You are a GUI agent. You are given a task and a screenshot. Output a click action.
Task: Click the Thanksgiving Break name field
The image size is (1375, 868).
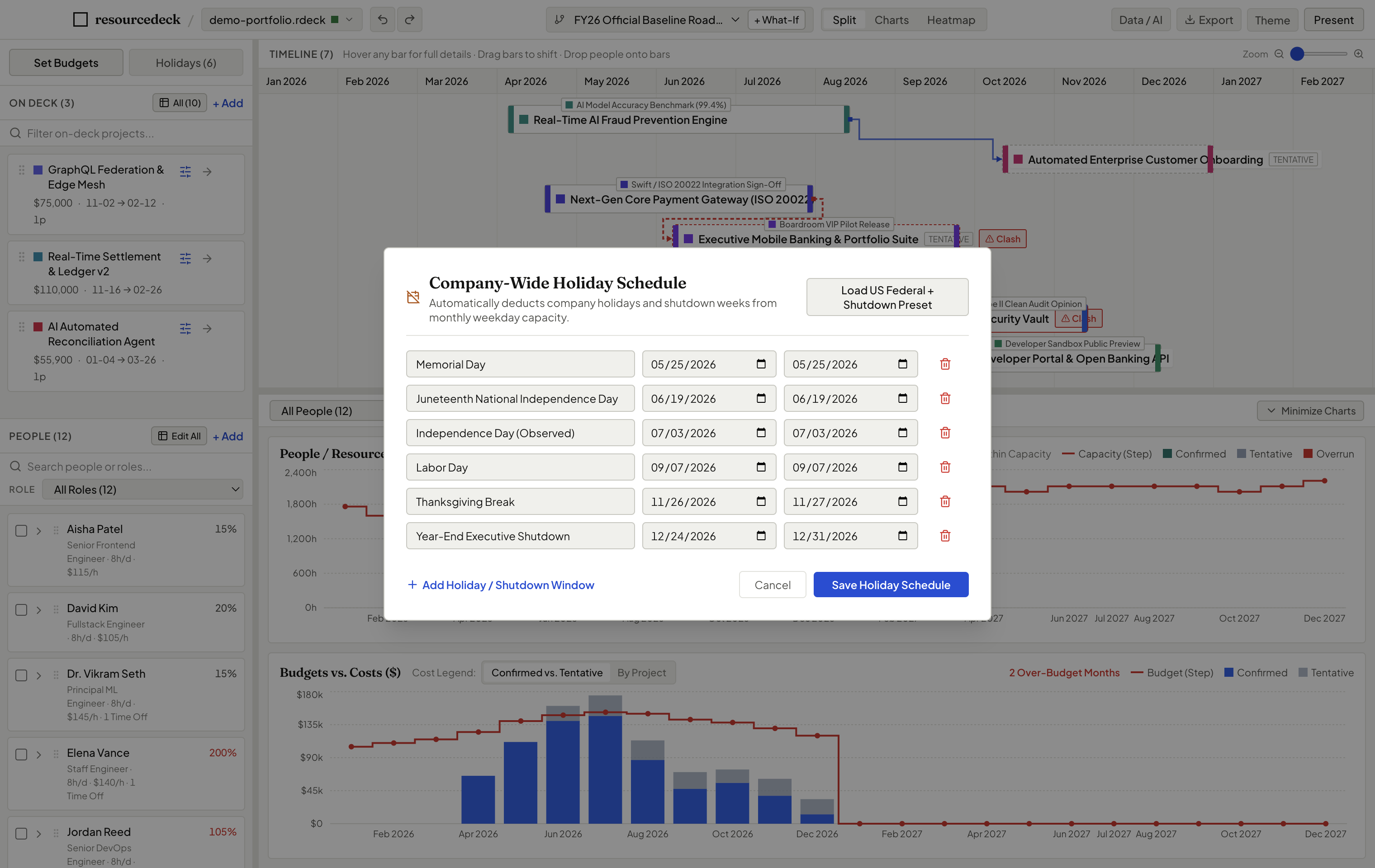(520, 501)
